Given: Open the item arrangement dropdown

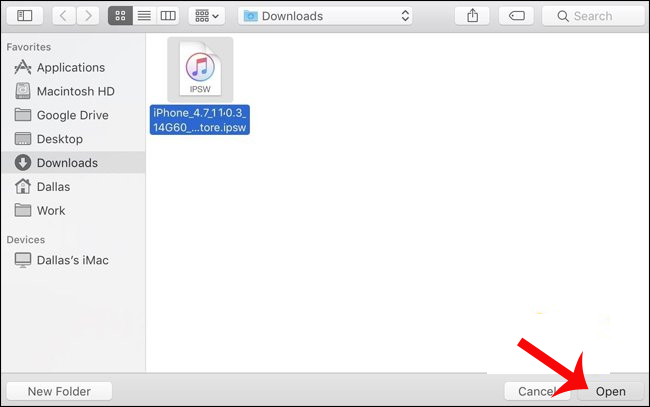Looking at the screenshot, I should pos(207,16).
